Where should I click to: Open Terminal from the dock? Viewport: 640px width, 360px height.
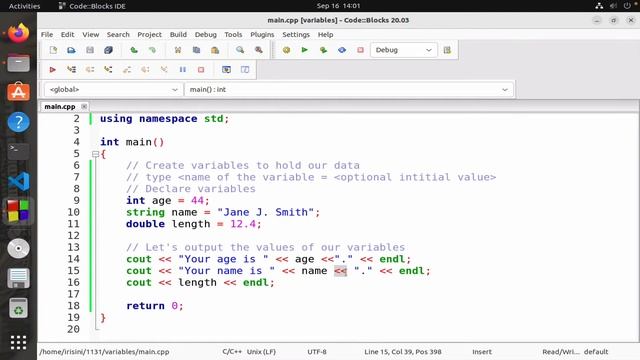(18, 151)
